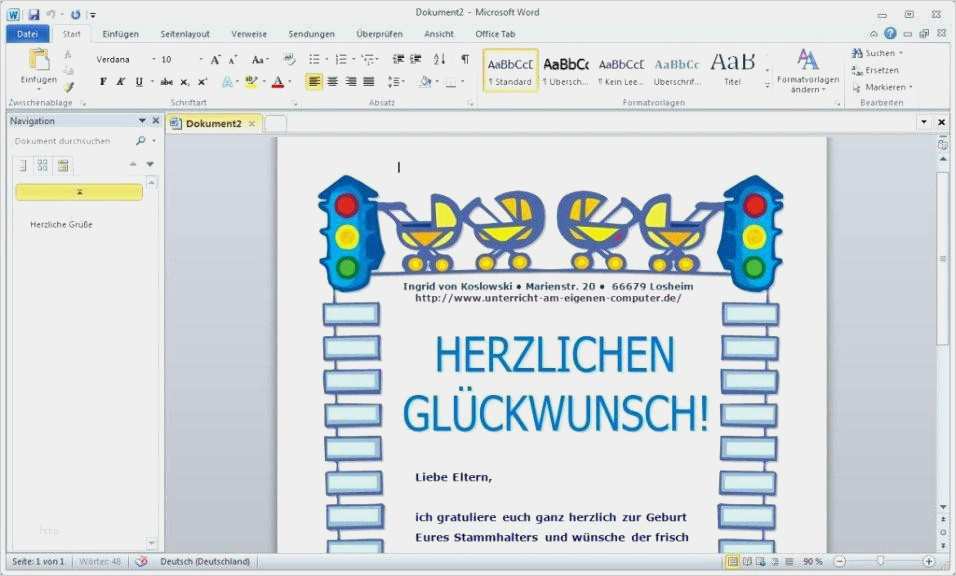Apply italic formatting using the K icon
Screen dimensions: 956x576
coord(121,81)
